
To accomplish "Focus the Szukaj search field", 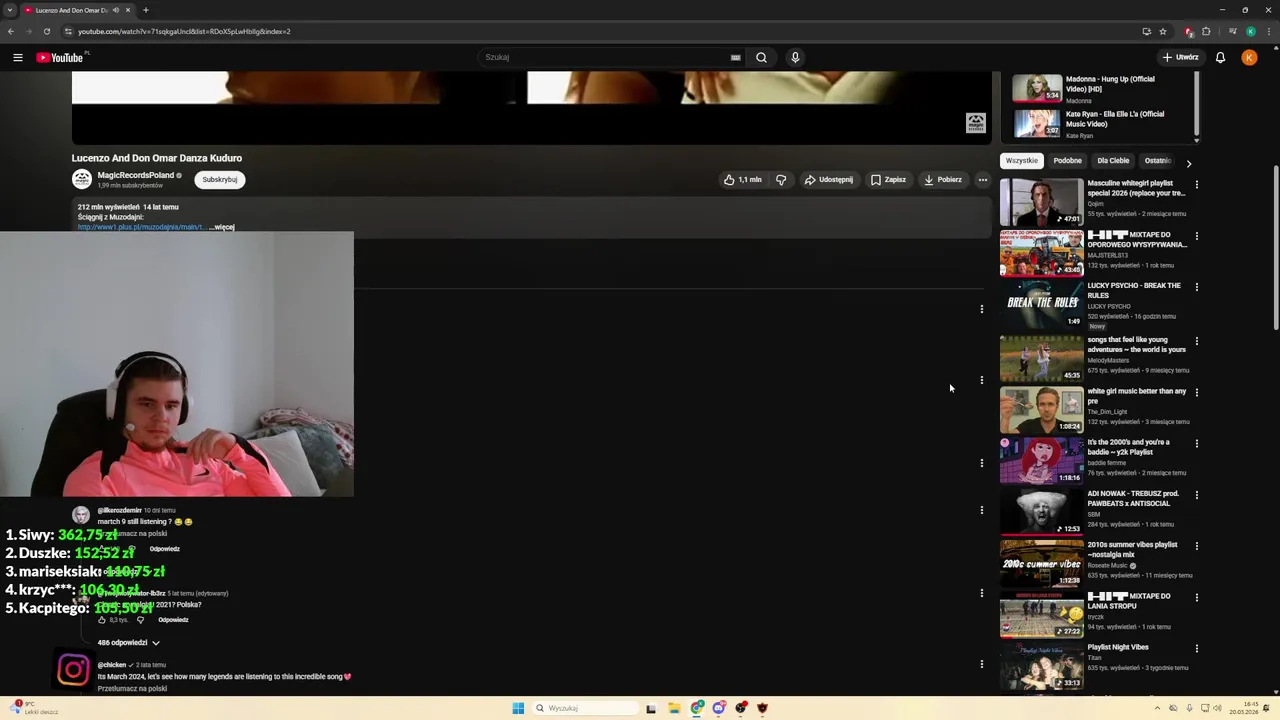I will 605,57.
